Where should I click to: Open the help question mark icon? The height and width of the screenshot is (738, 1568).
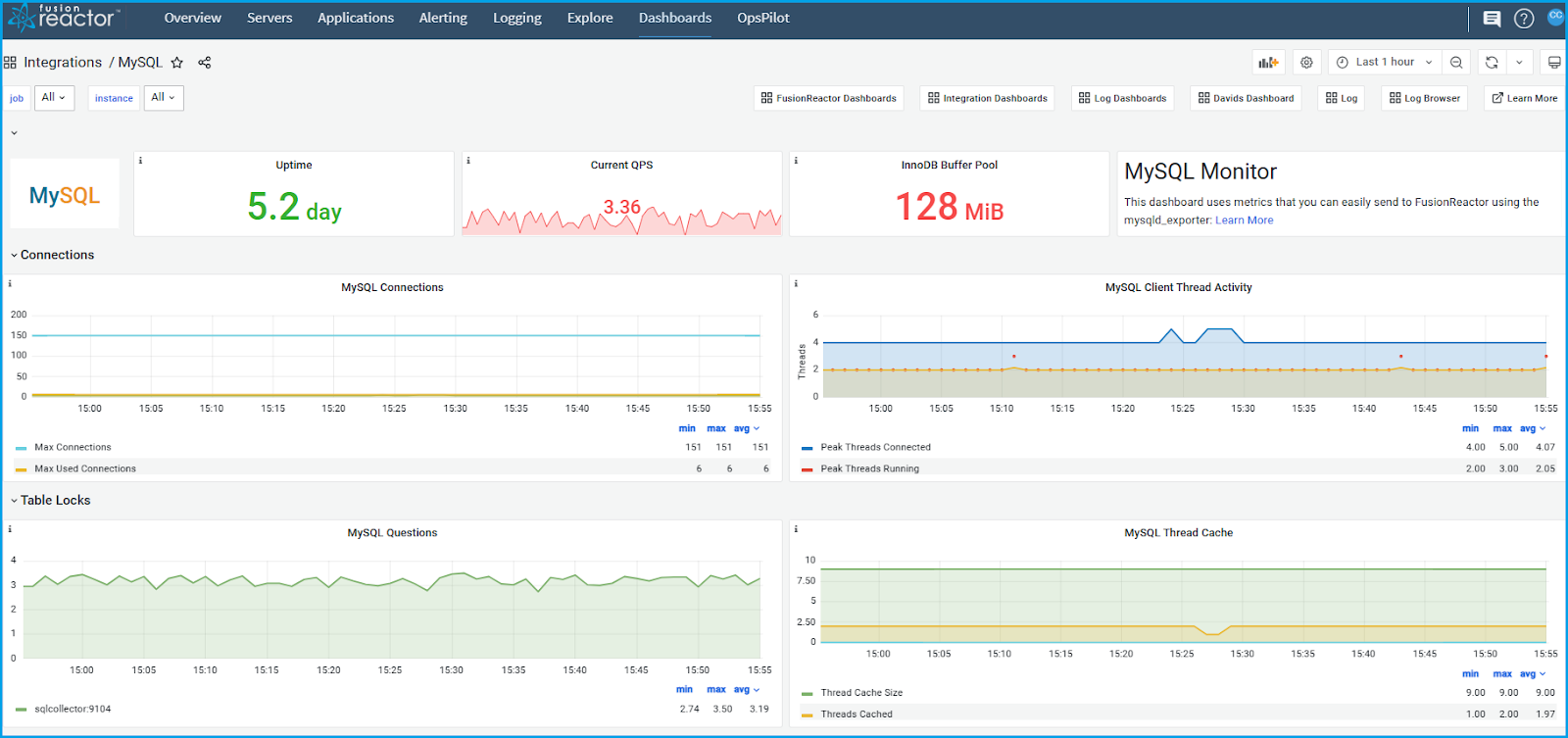pos(1524,18)
